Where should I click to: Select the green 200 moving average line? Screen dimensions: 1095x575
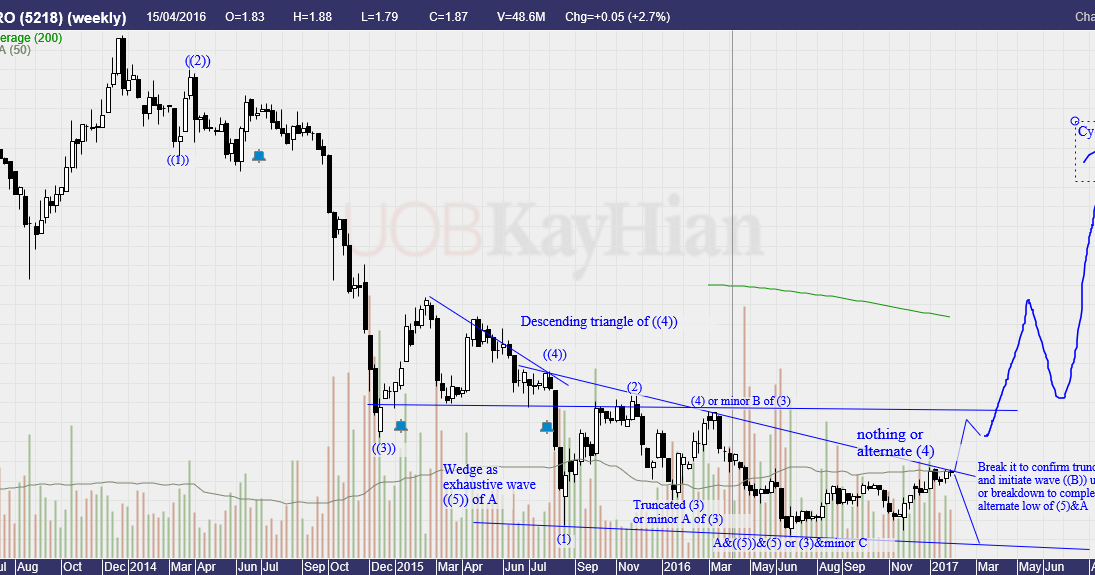[x=829, y=297]
